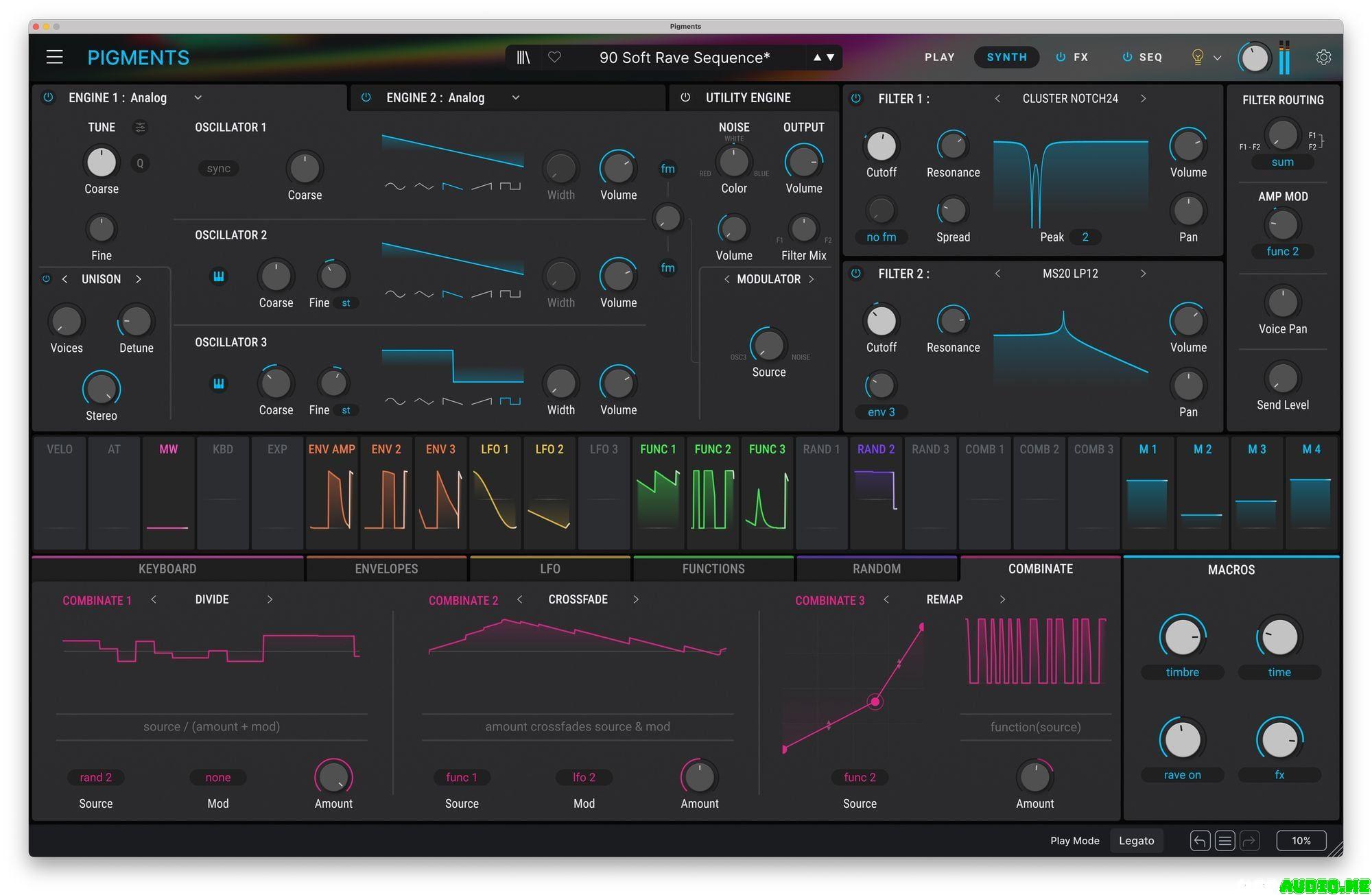Click the undo arrow icon
1372x895 pixels.
pos(1200,840)
